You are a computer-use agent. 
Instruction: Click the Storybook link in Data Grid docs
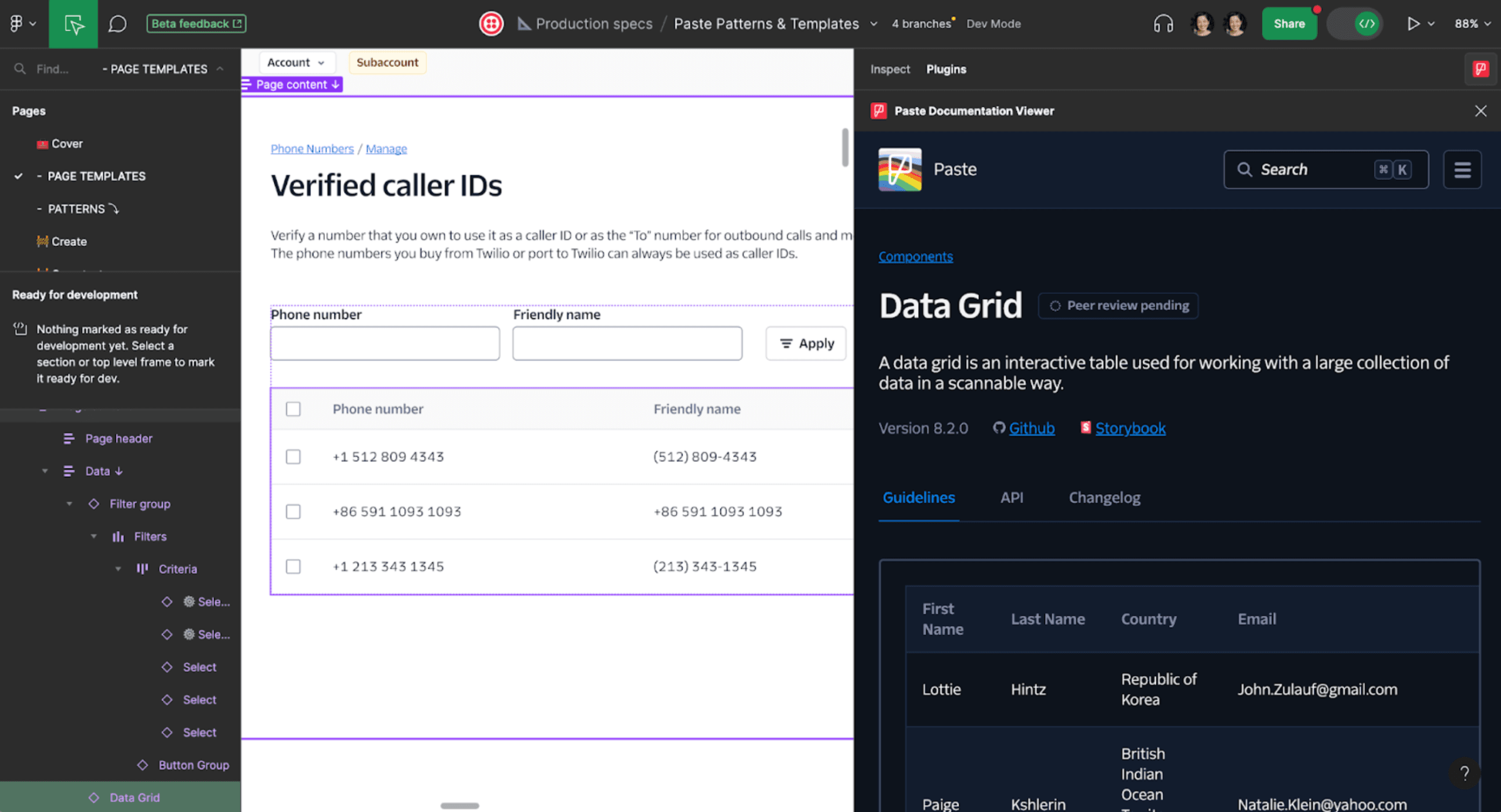pos(1131,428)
